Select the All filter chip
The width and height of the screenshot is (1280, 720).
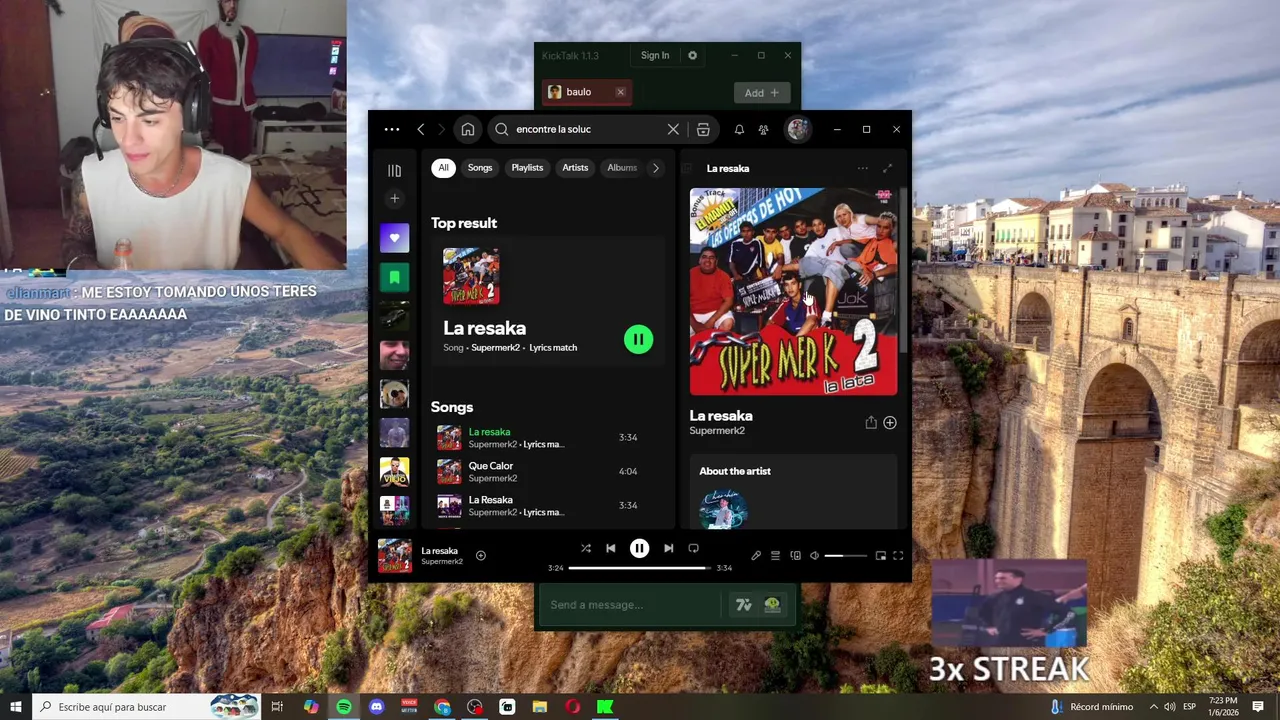(x=443, y=168)
